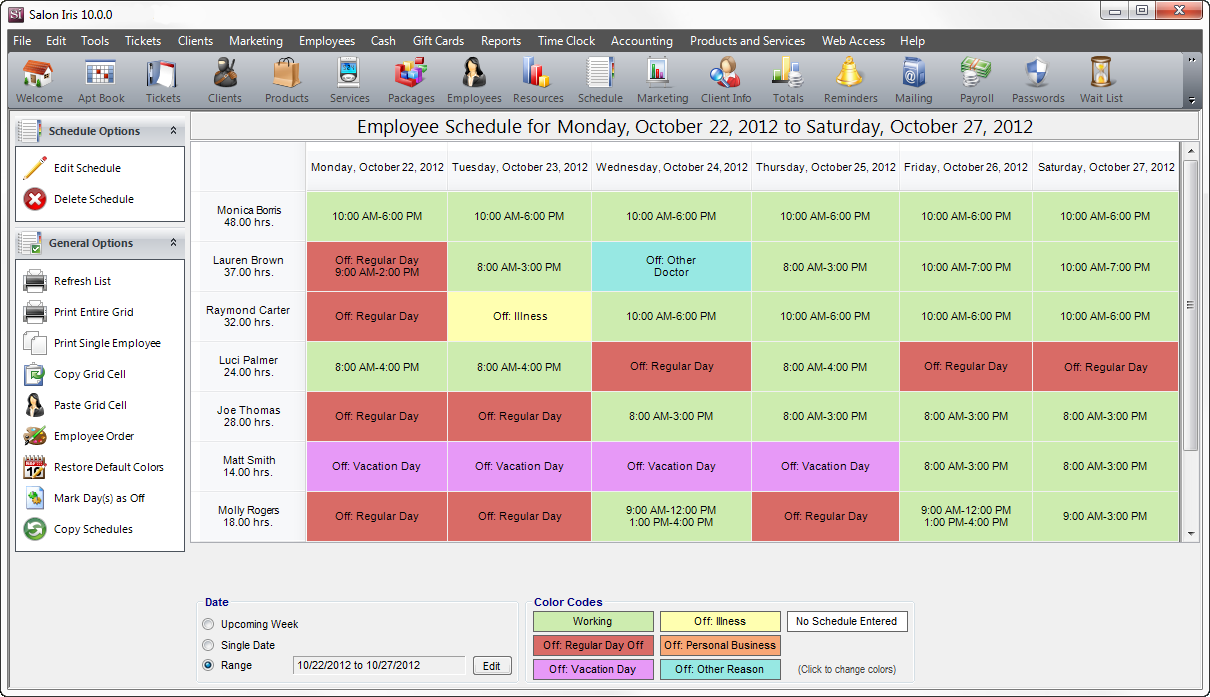Screen dimensions: 1210x697
Task: Click the Off: Other Reason swatch
Action: [x=720, y=670]
